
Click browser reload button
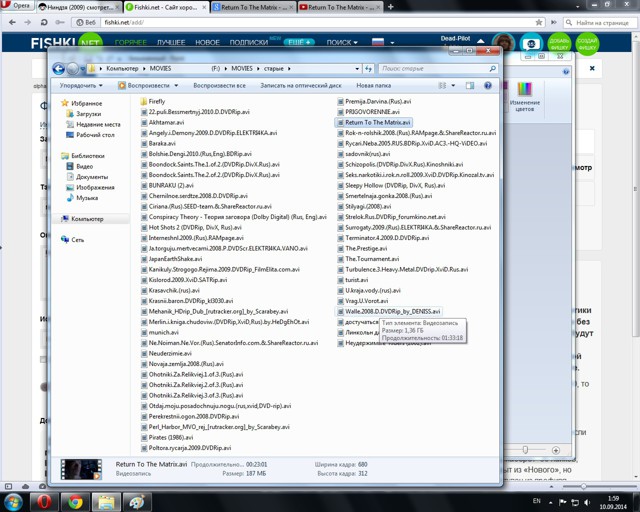pyautogui.click(x=44, y=22)
